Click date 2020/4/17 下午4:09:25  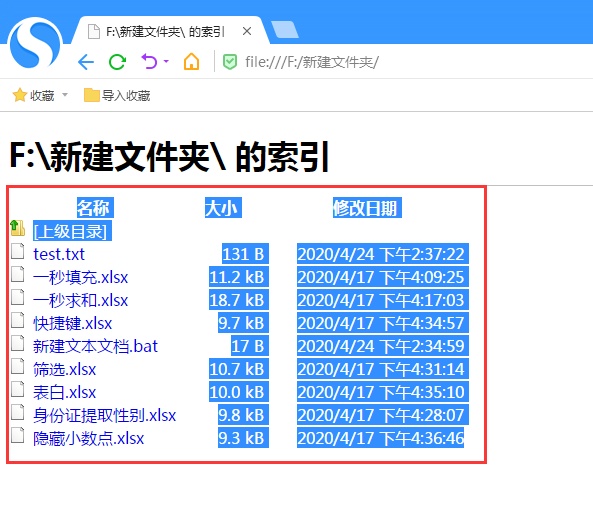(383, 277)
